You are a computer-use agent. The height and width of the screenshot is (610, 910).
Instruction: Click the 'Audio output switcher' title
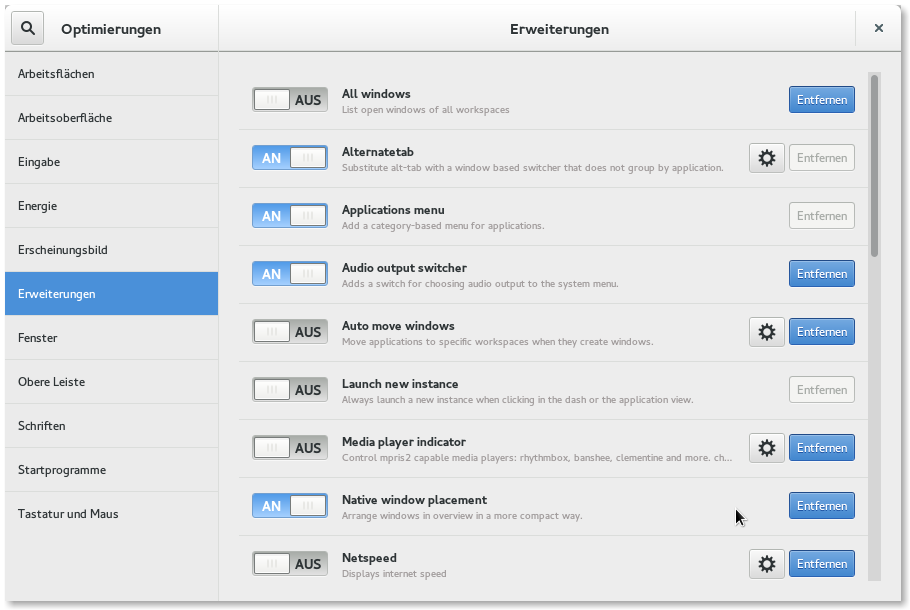(405, 268)
